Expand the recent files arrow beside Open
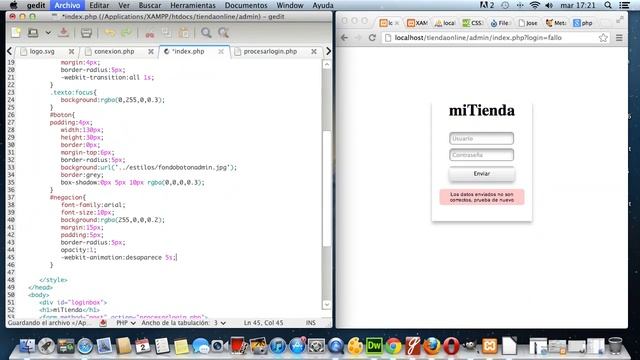Screen dimensions: 640x360 [48, 33]
